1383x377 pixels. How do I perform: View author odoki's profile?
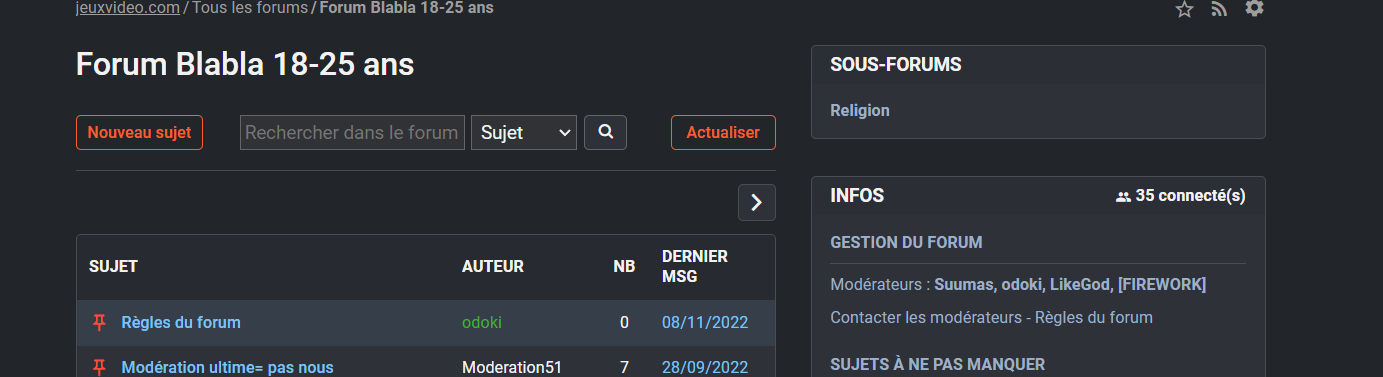[482, 322]
